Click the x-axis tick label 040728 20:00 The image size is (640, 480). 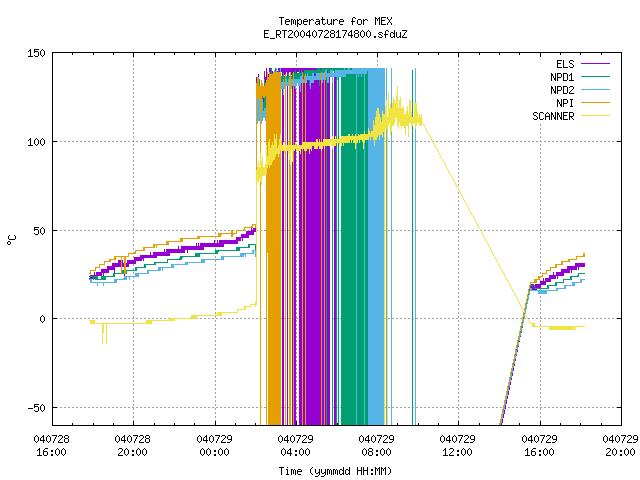click(133, 446)
